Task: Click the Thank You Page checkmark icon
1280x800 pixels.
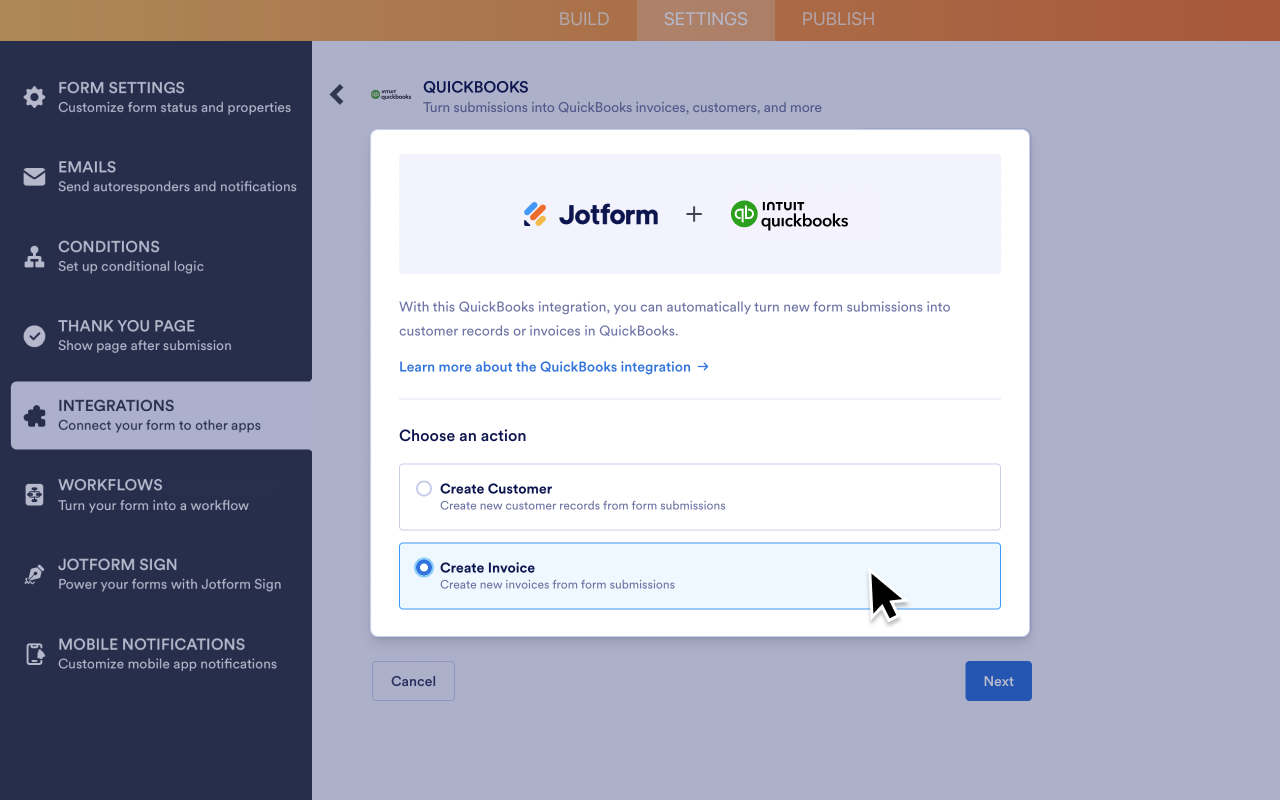Action: (x=33, y=334)
